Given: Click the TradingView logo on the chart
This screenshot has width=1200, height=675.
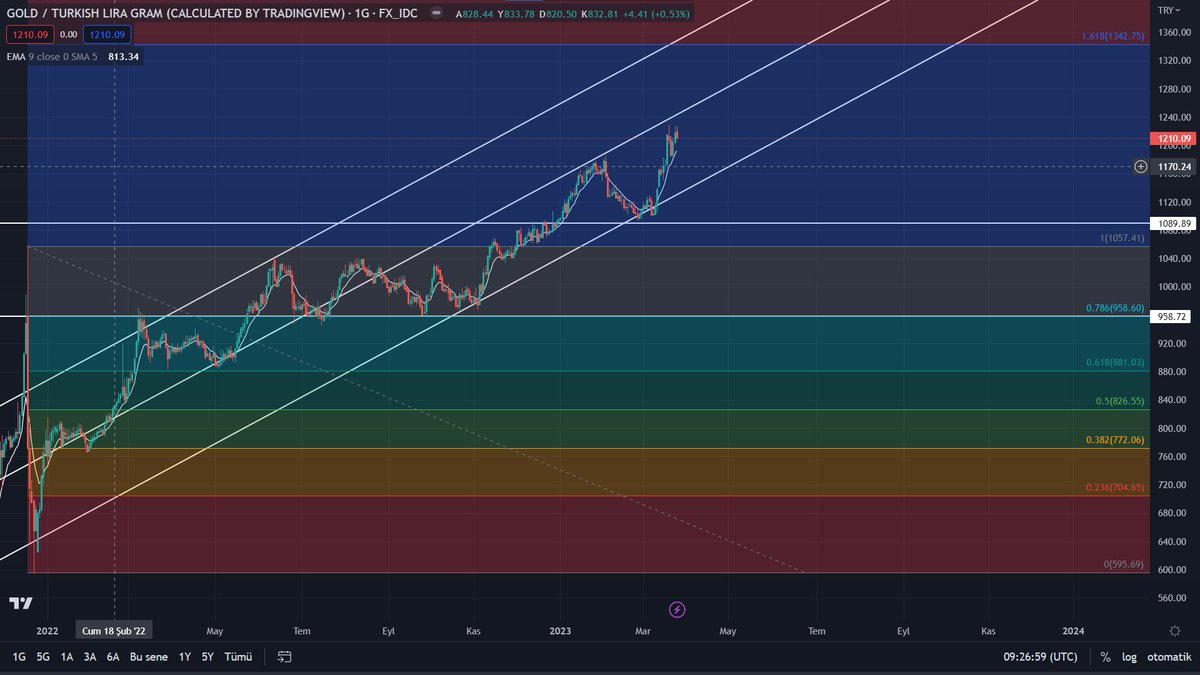Looking at the screenshot, I should [20, 603].
